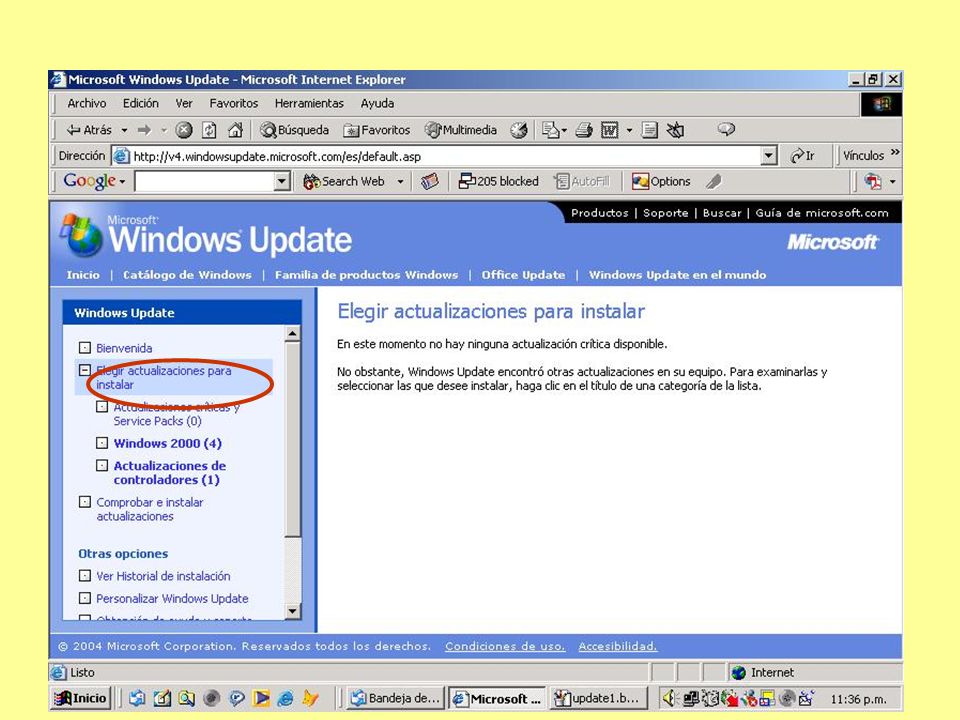Screen dimensions: 960x720
Task: Click the Soporte link in header
Action: 666,213
